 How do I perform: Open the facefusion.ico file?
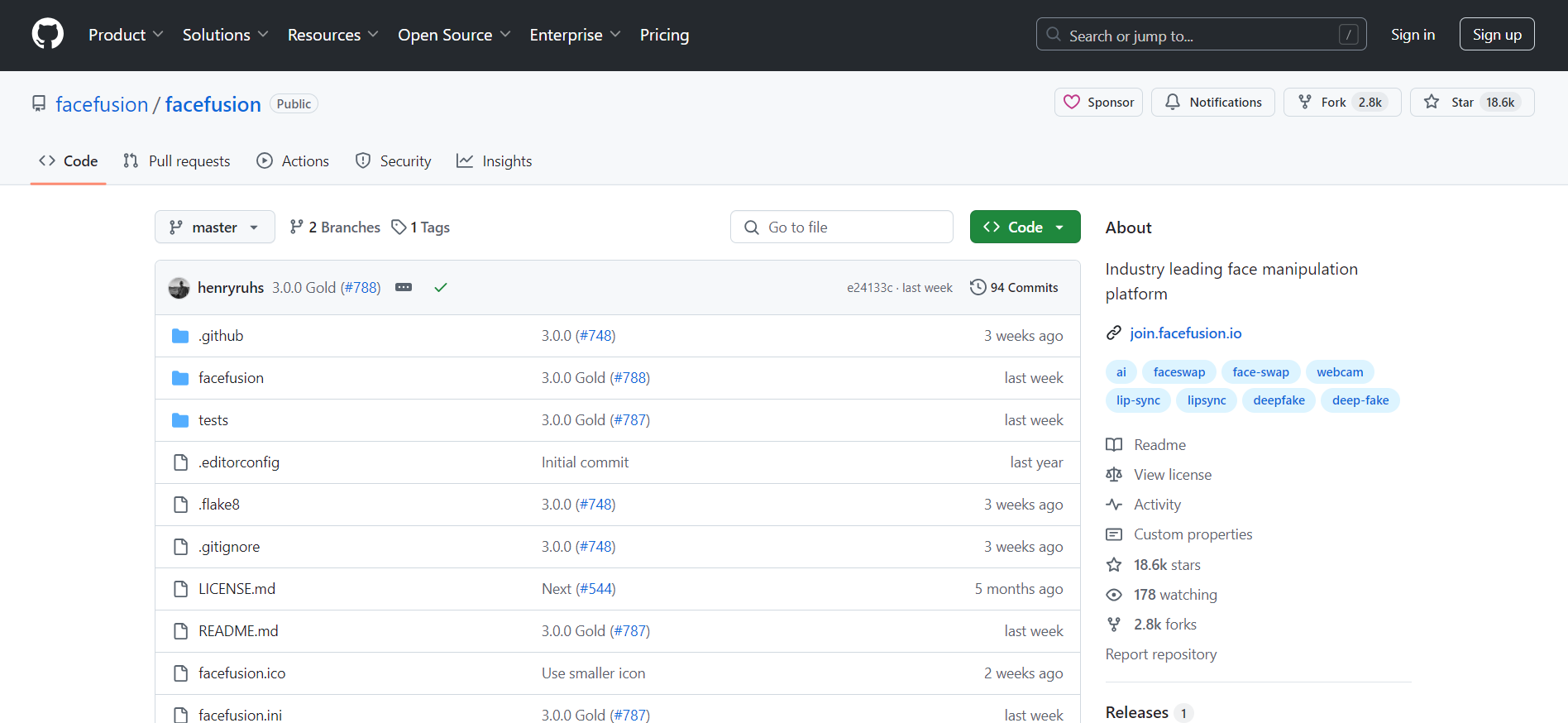coord(241,673)
